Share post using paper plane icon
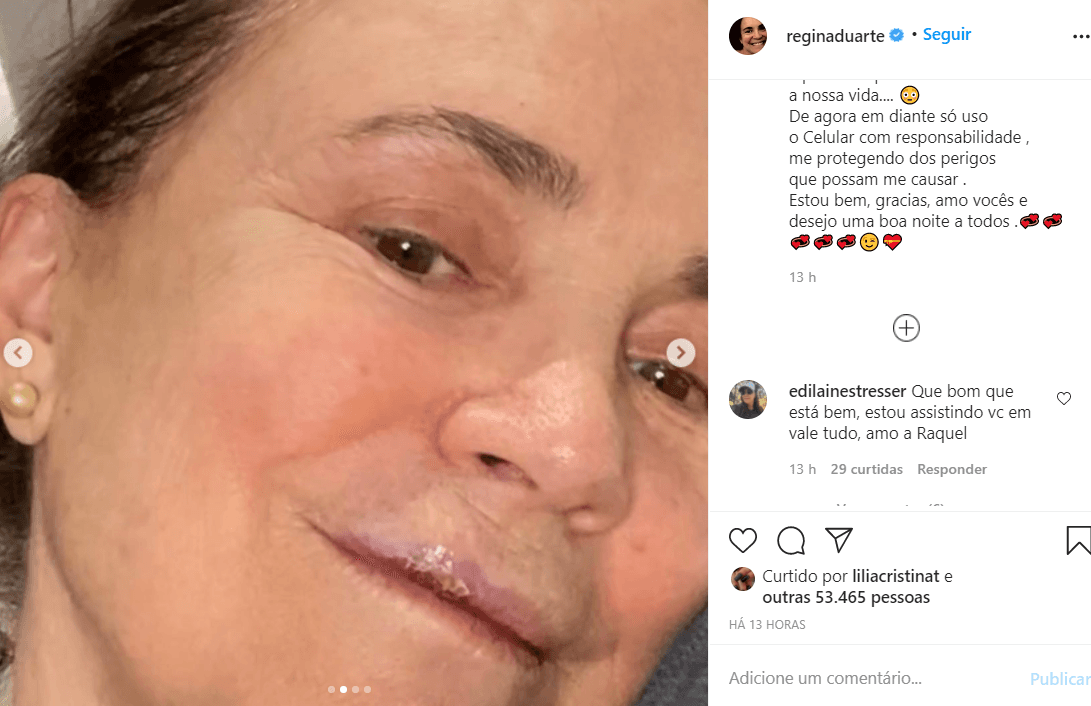The width and height of the screenshot is (1091, 706). (838, 540)
